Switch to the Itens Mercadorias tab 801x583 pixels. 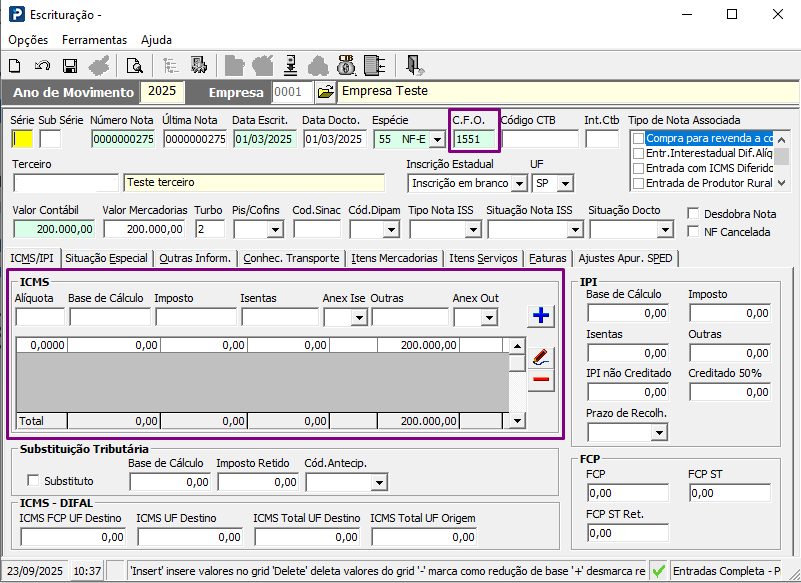click(x=395, y=258)
